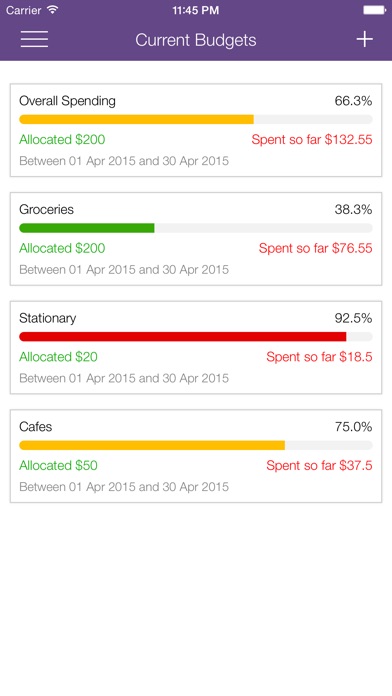Viewport: 392px width, 696px height.
Task: Open the hamburger menu icon
Action: point(34,40)
